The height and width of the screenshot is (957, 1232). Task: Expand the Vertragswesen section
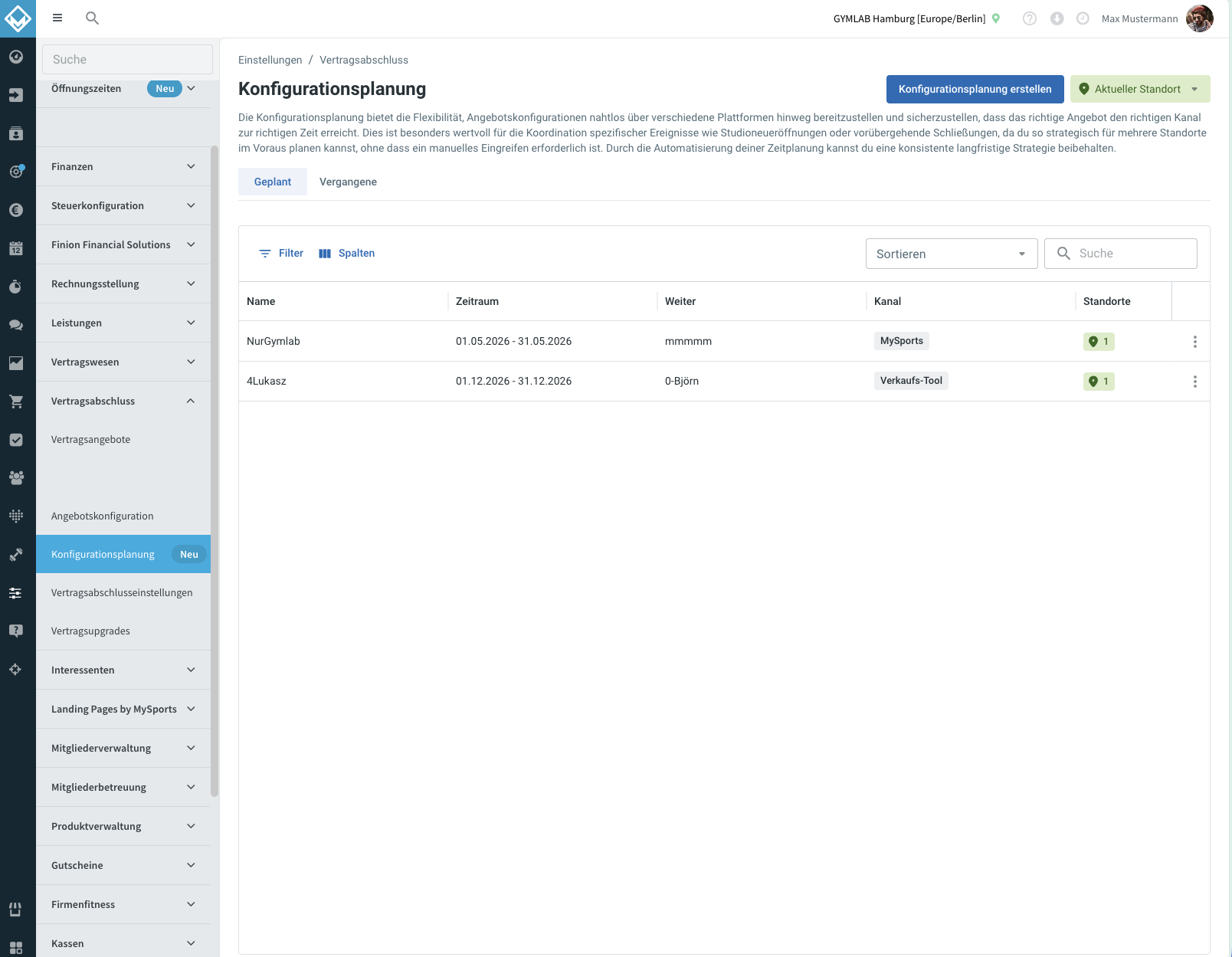coord(123,362)
